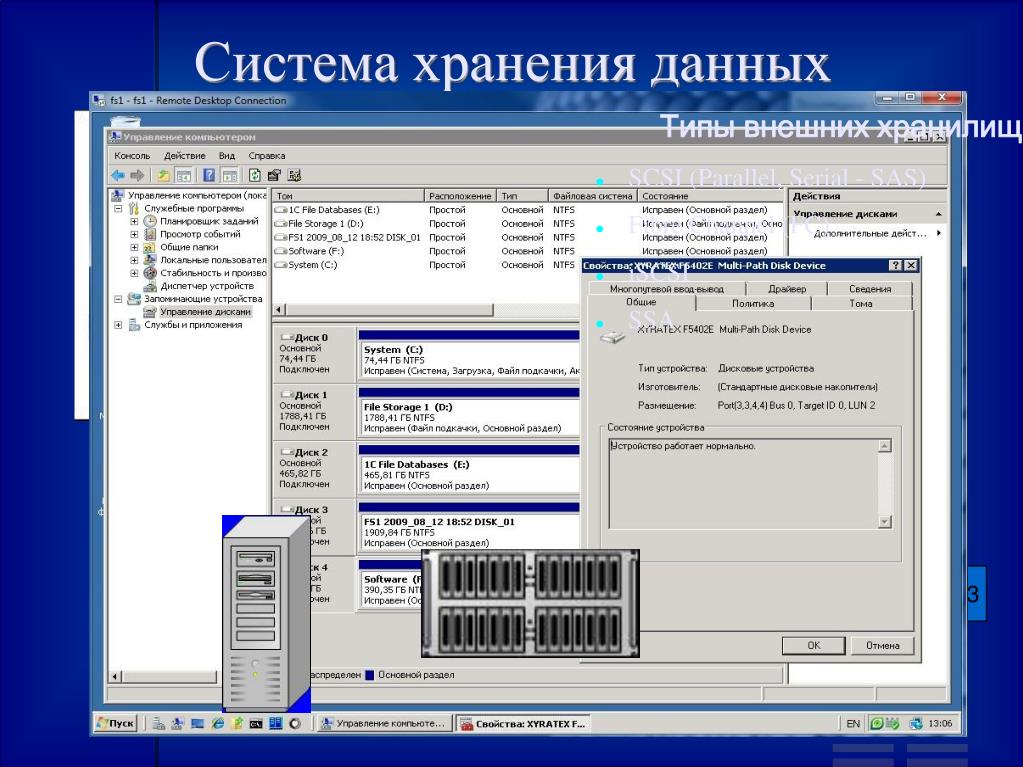
Task: Expand the Локальные пользовател... node
Action: [134, 260]
